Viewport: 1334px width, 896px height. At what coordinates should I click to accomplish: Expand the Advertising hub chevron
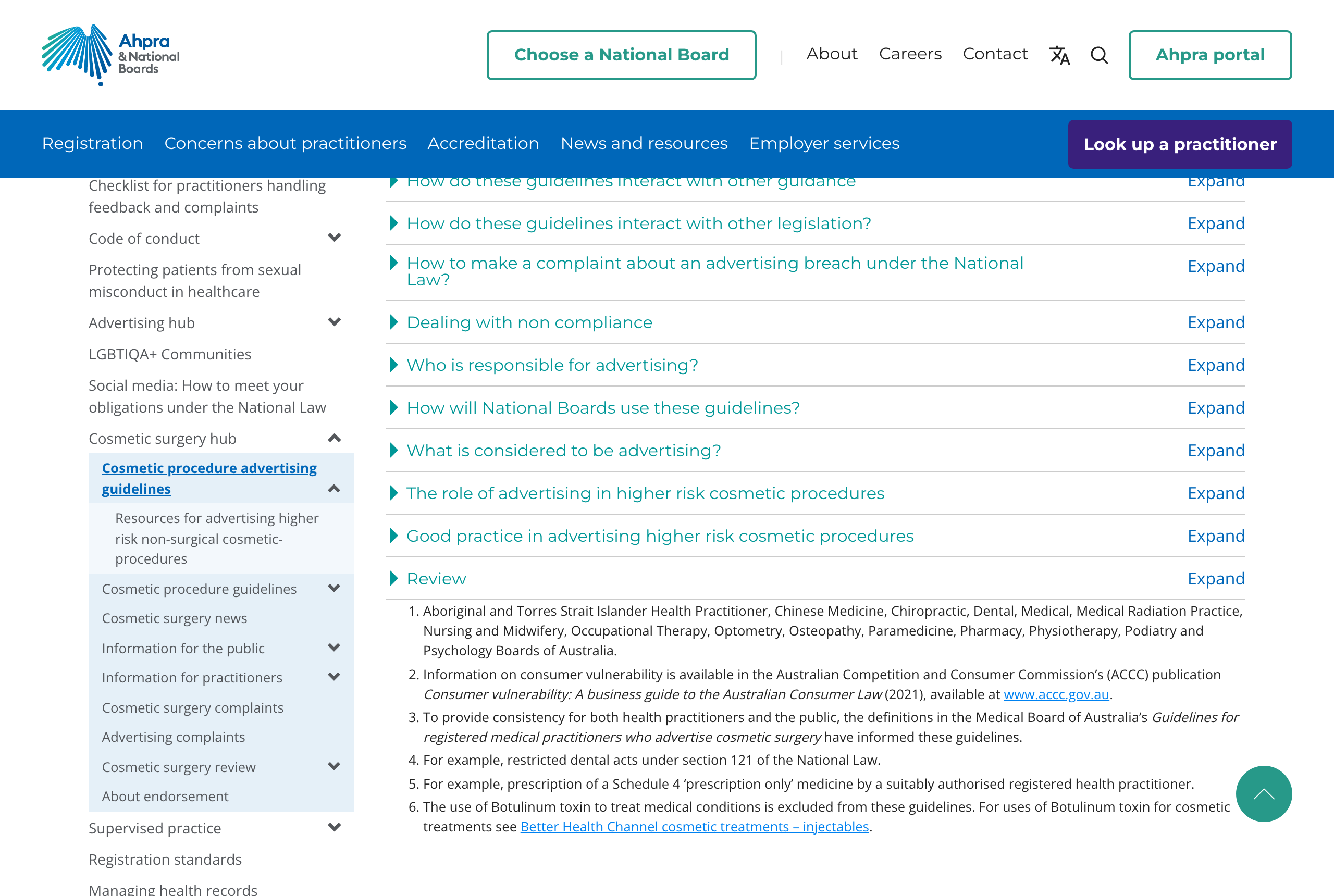click(335, 322)
